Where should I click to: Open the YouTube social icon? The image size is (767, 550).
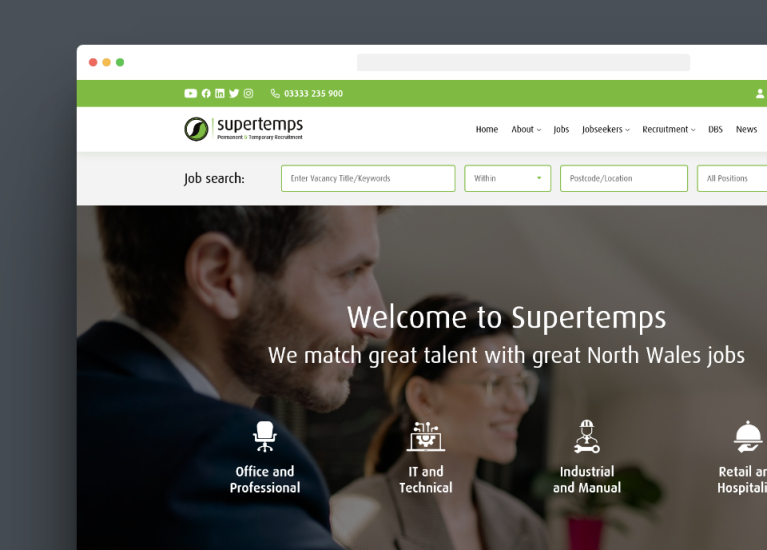tap(190, 93)
